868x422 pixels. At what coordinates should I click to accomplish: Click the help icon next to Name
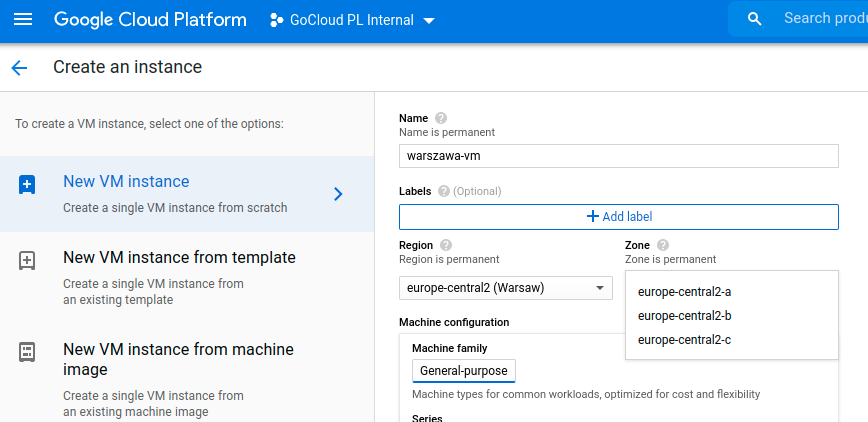[441, 118]
